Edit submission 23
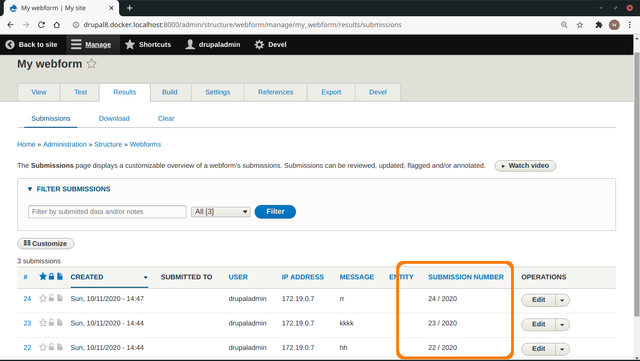The image size is (640, 361). [538, 325]
